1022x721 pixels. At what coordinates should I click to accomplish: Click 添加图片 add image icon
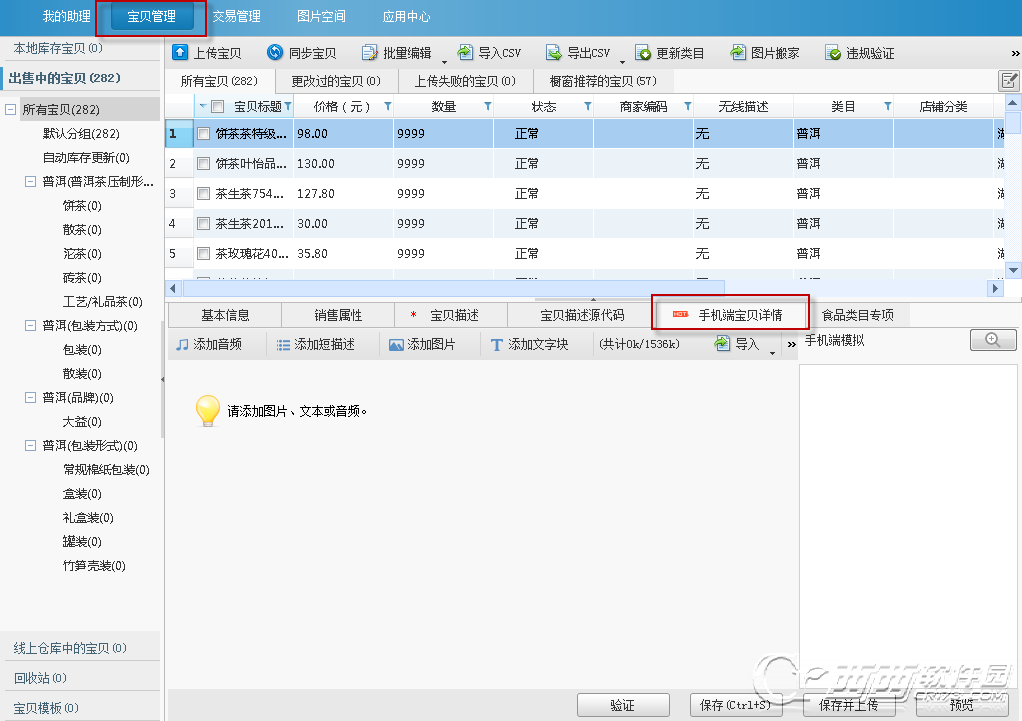396,344
